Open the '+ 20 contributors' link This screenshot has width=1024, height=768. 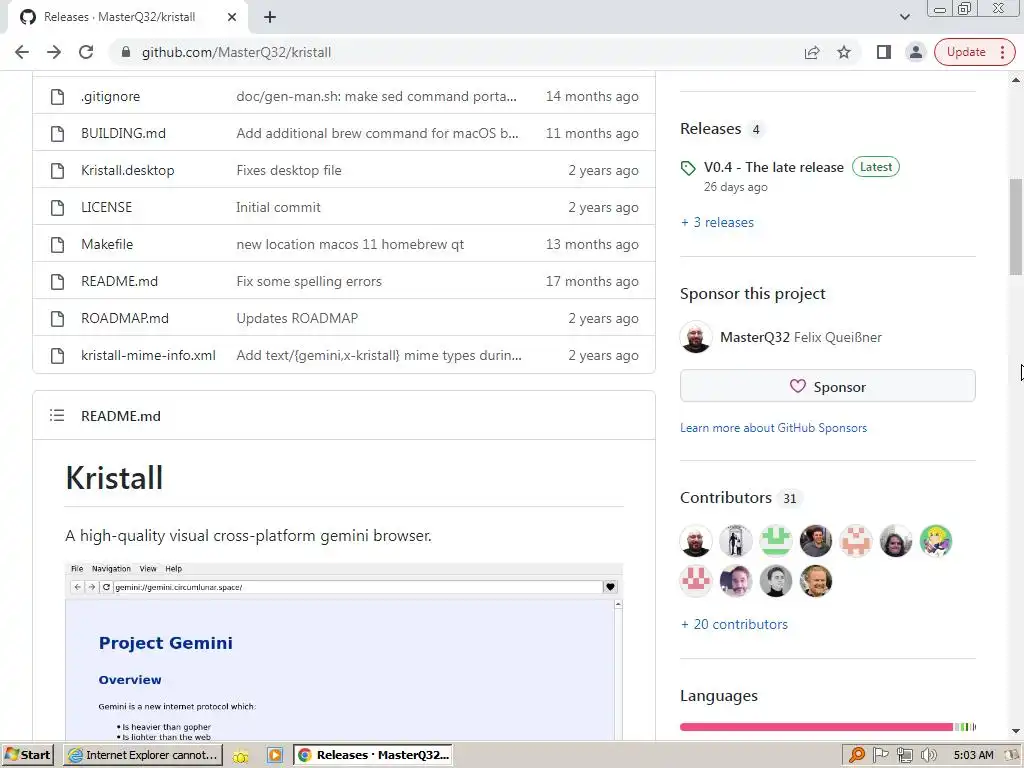coord(734,624)
